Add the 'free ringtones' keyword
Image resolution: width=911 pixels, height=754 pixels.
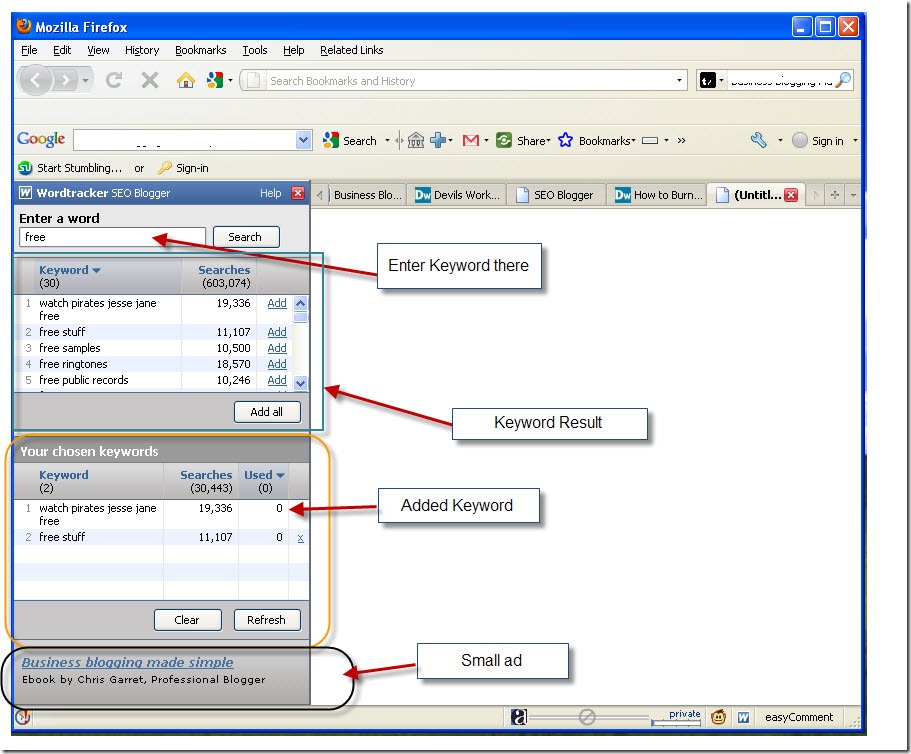[x=277, y=364]
